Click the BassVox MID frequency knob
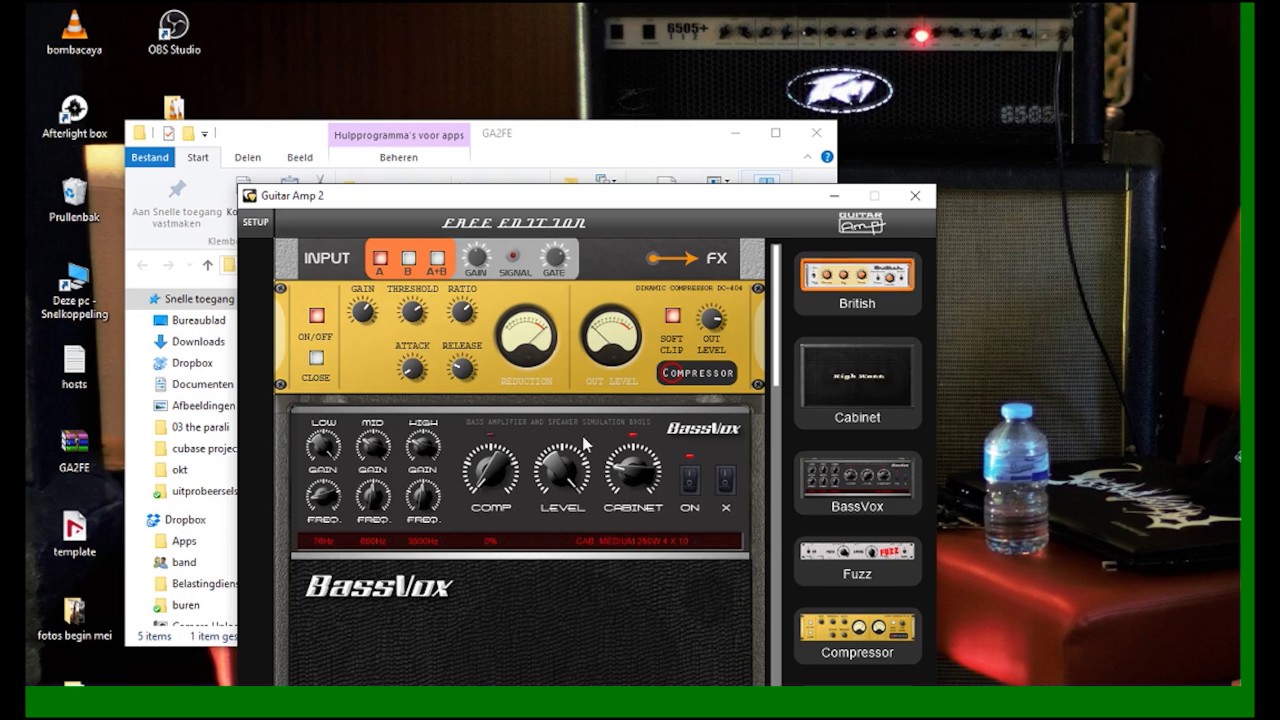 (x=372, y=496)
